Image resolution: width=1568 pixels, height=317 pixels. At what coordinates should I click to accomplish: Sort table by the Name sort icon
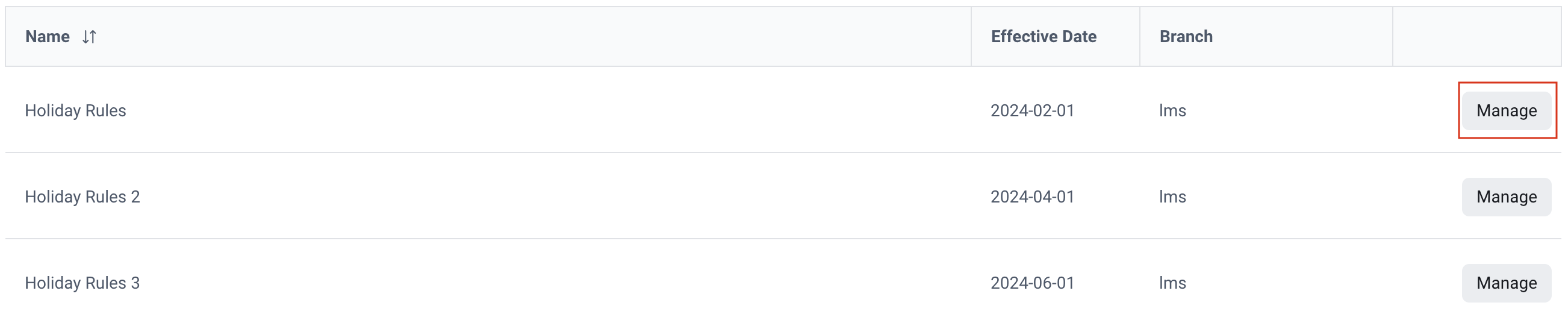[89, 37]
